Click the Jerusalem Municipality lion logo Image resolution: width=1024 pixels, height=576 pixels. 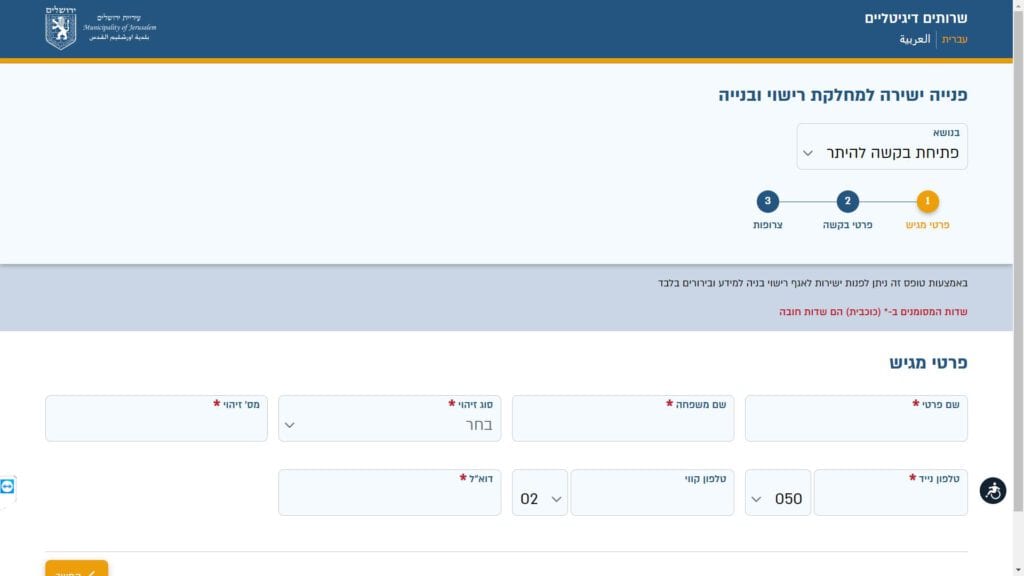(61, 28)
